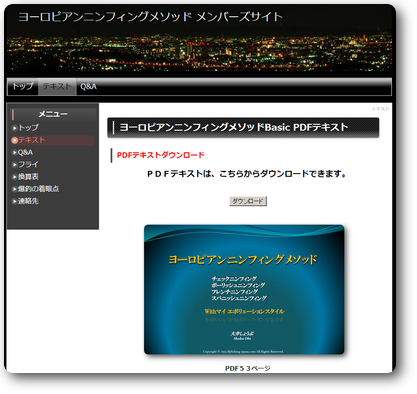Click the arrow bullet beside sidebar 連絡先
This screenshot has width=417, height=394.
(15, 201)
